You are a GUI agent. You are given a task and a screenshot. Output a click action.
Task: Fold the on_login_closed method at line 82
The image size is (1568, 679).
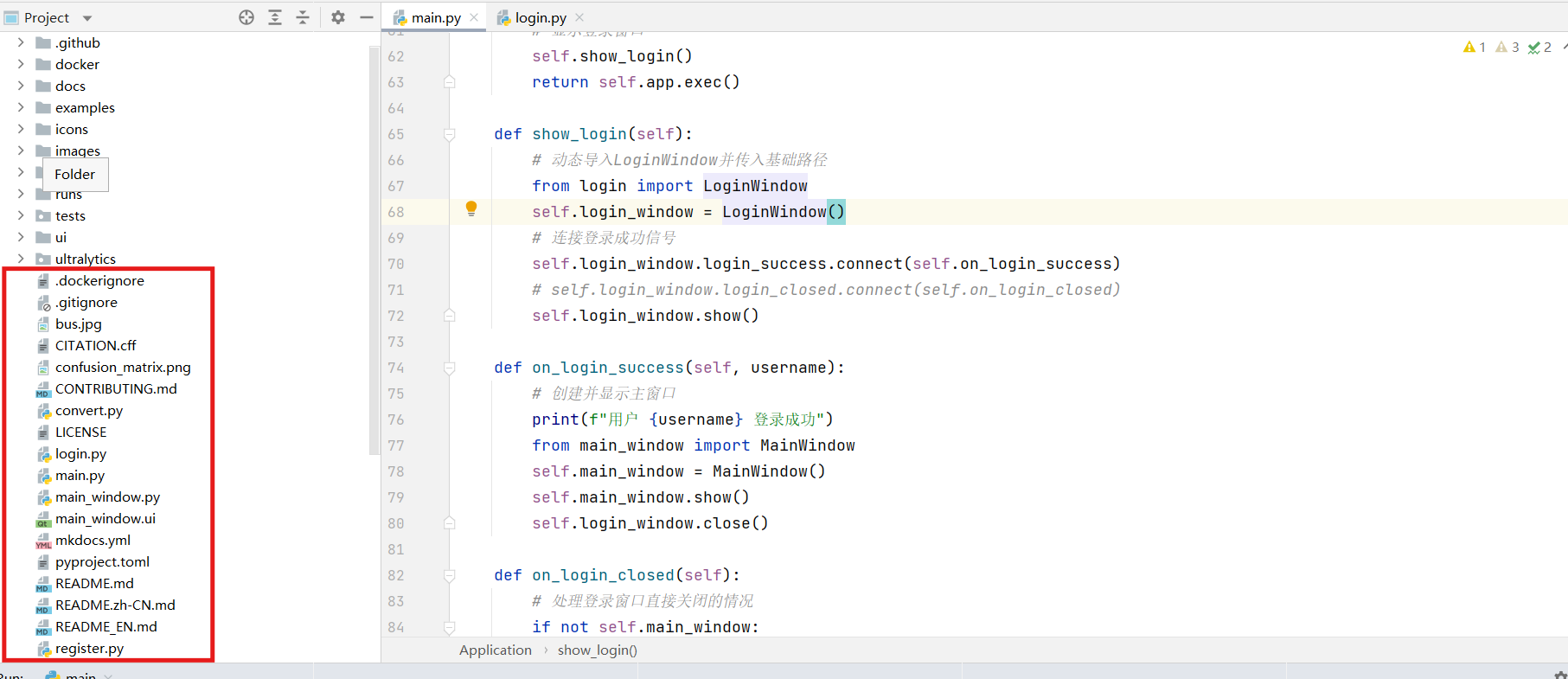450,575
